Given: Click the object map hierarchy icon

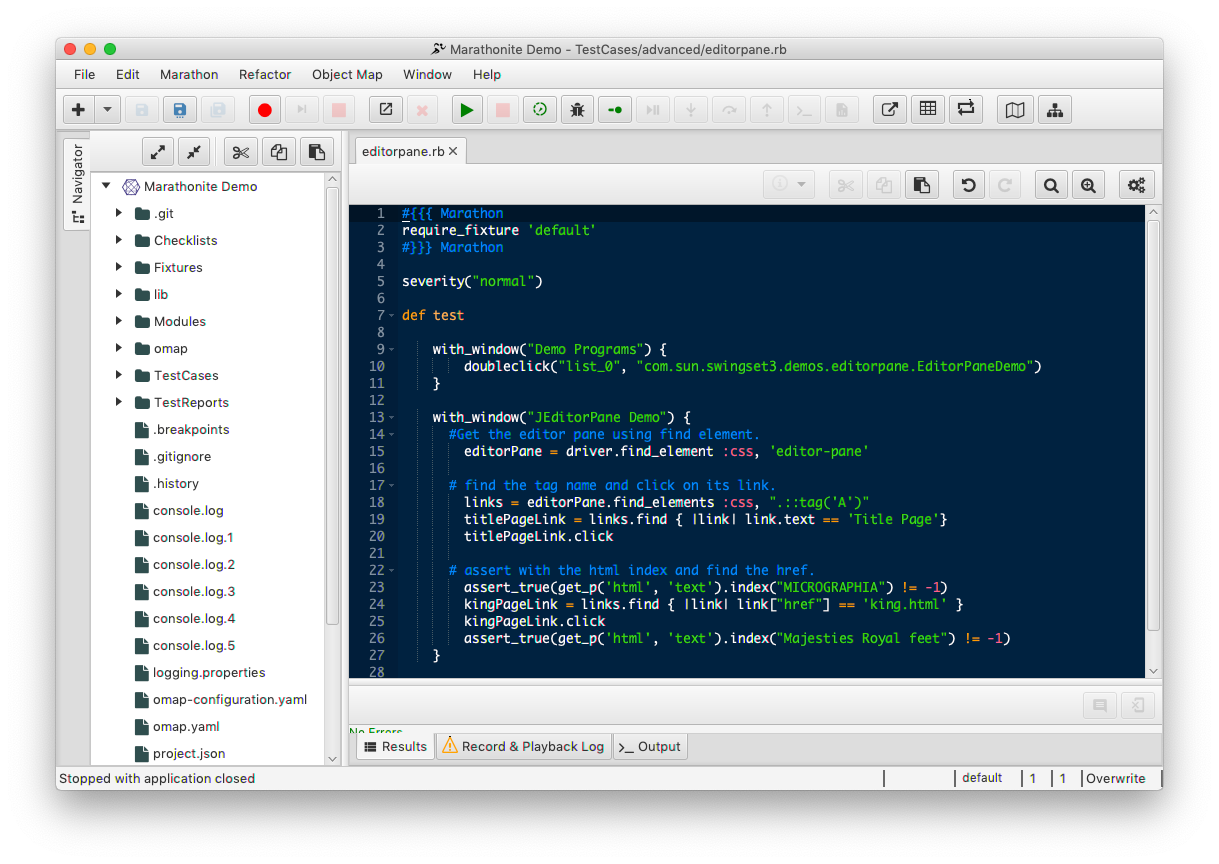Looking at the screenshot, I should pos(1054,110).
